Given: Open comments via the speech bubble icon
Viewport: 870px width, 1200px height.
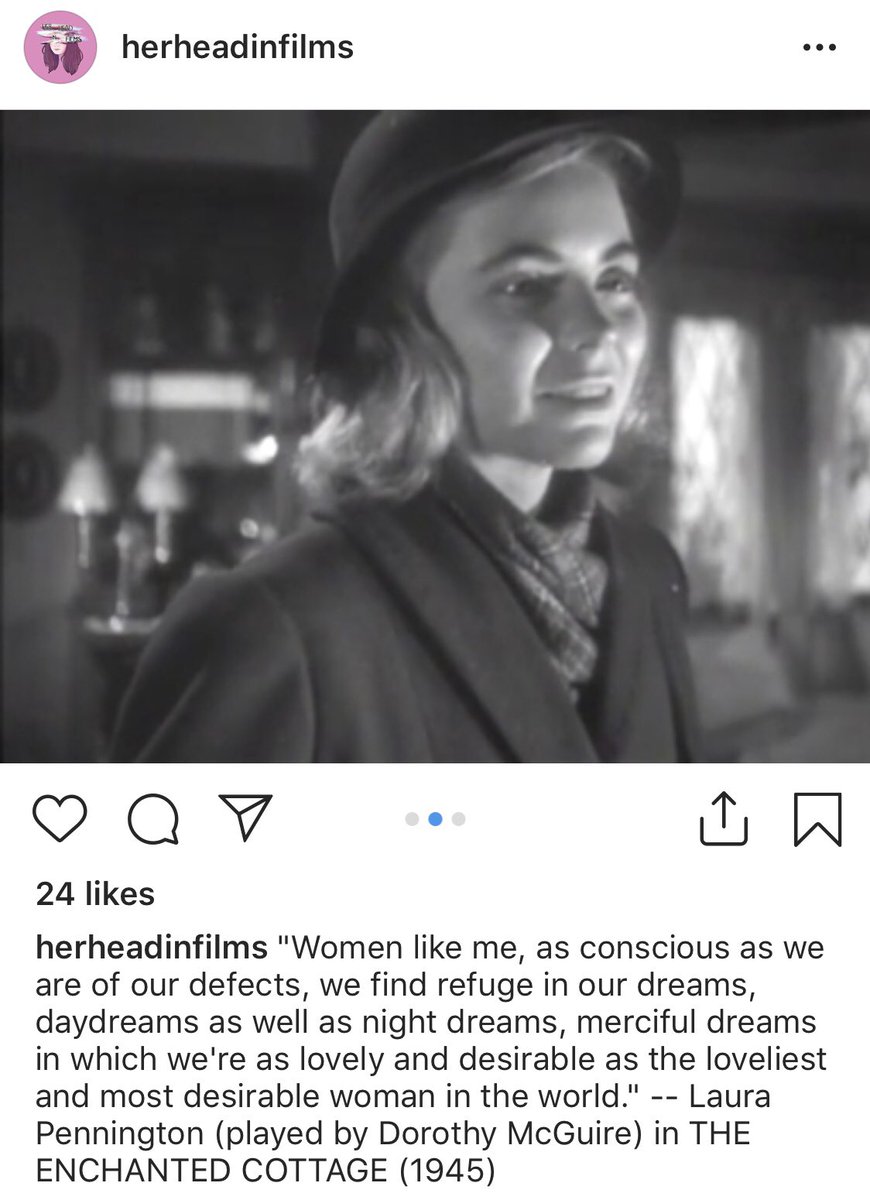Looking at the screenshot, I should click(x=154, y=820).
